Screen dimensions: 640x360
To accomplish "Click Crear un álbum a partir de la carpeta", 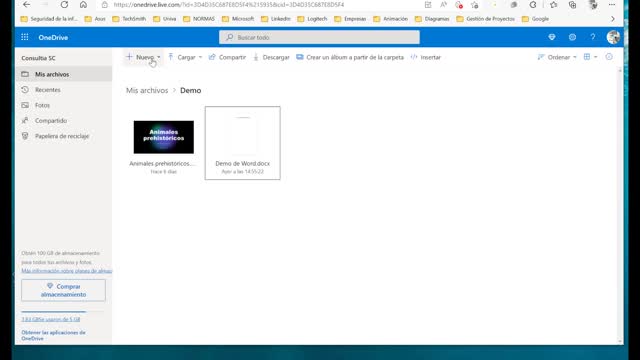I will [350, 57].
